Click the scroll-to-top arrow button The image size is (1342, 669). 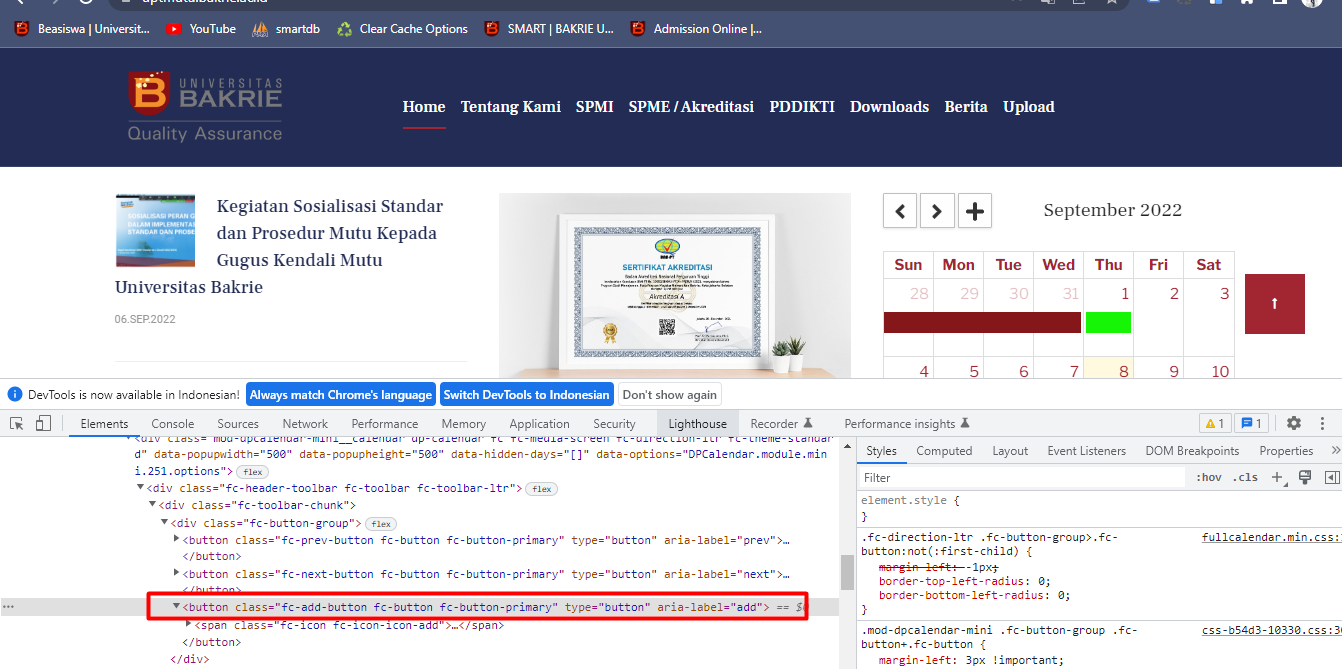(1274, 304)
